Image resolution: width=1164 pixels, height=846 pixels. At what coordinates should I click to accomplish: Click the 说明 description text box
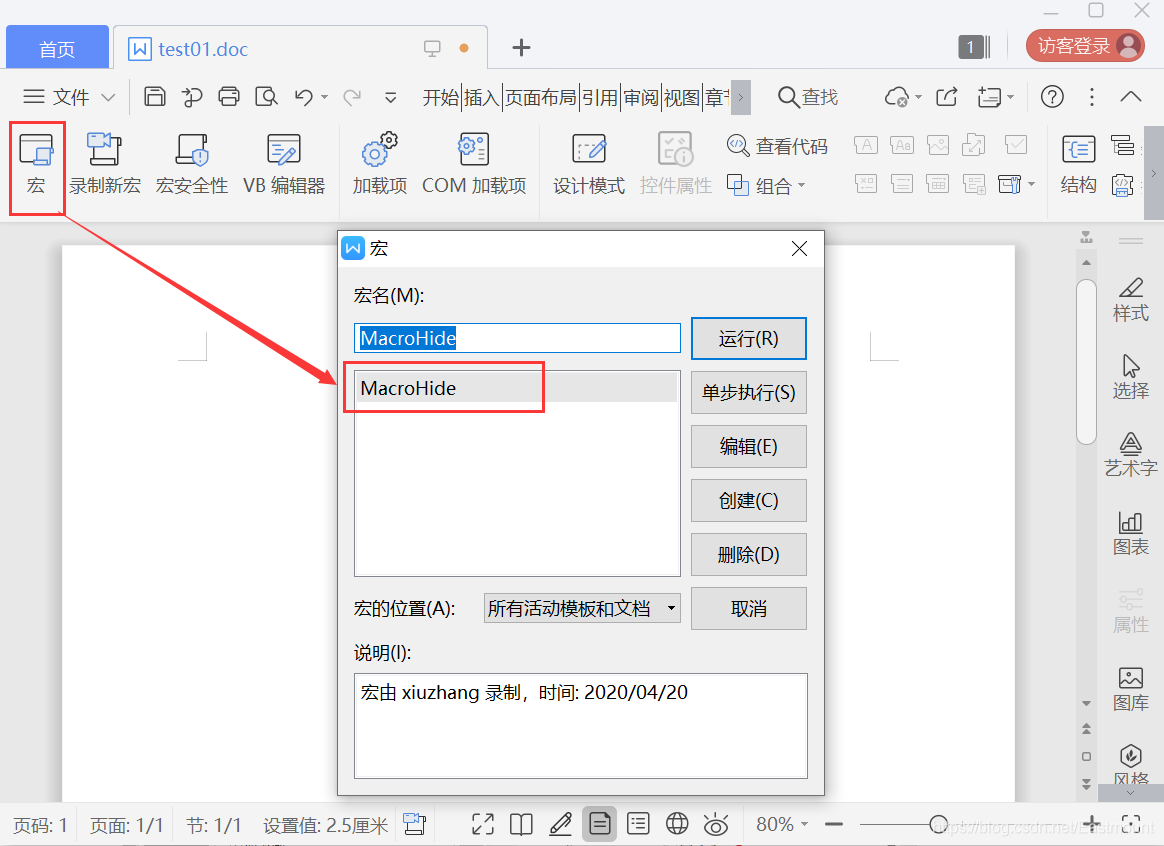(581, 726)
